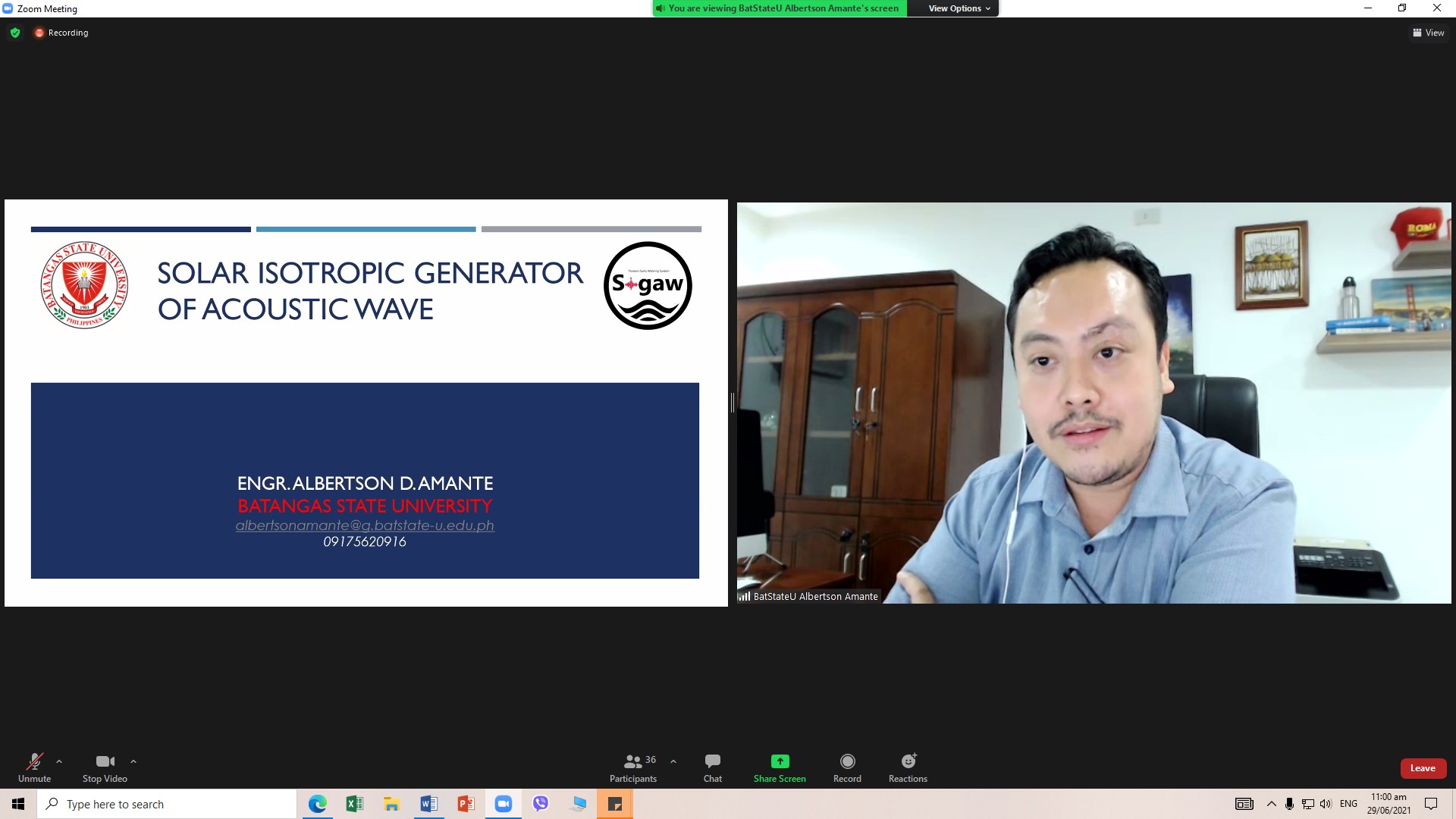Screen dimensions: 1456x819
Task: Click the albertsonamante email link on slide
Action: pos(365,525)
